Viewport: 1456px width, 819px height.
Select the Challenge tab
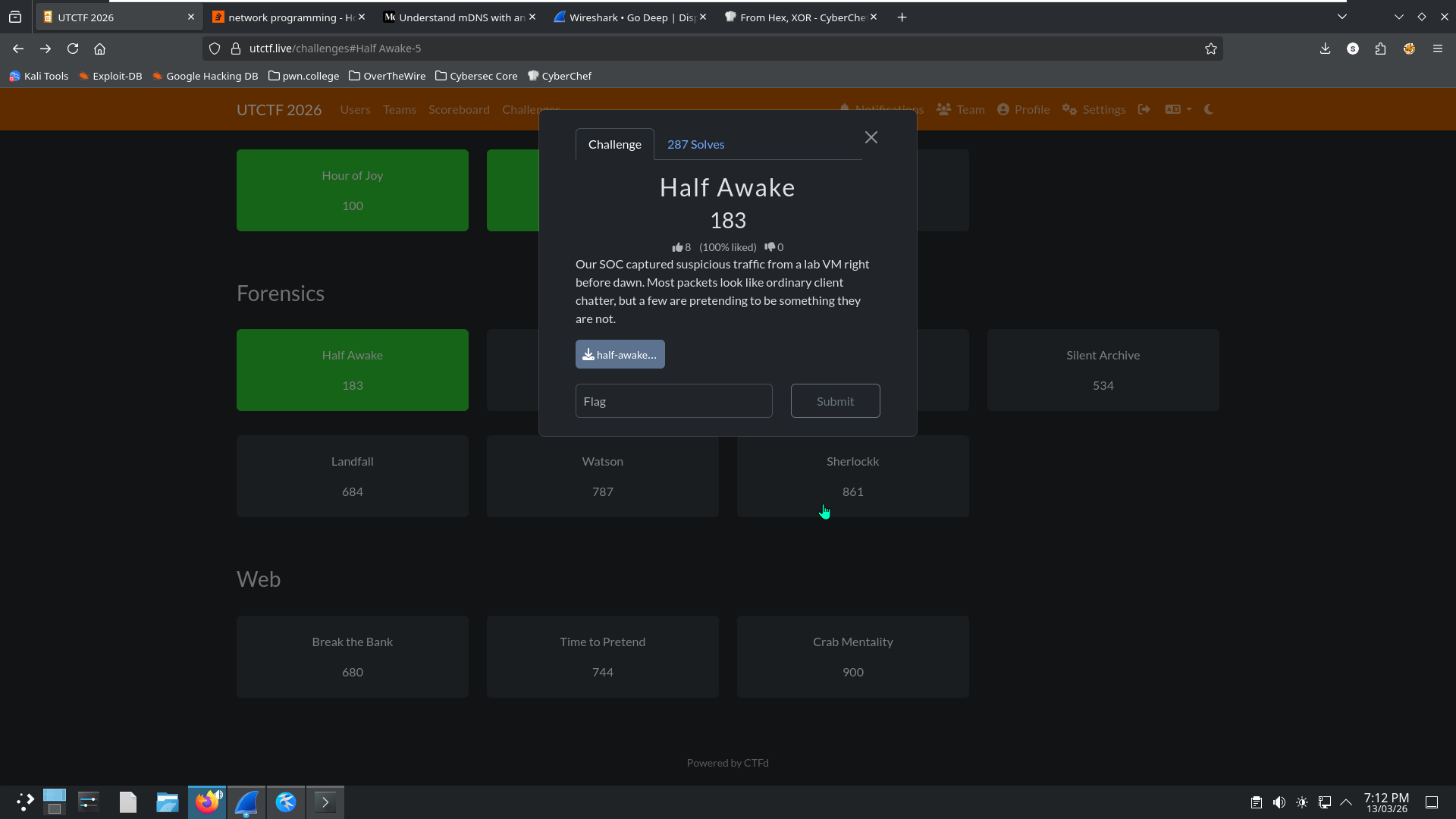[614, 144]
